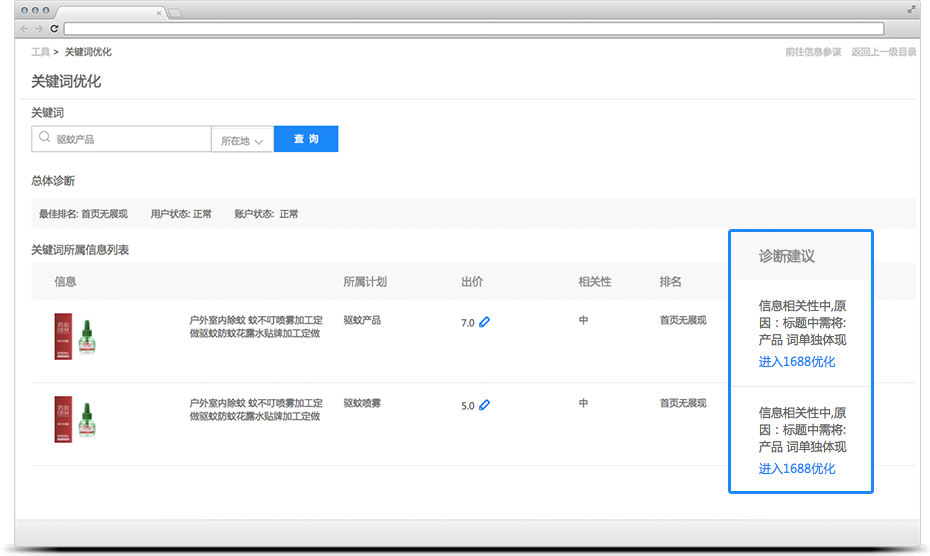Click the fullscreen expand icon in title bar
930x556 pixels.
[911, 9]
